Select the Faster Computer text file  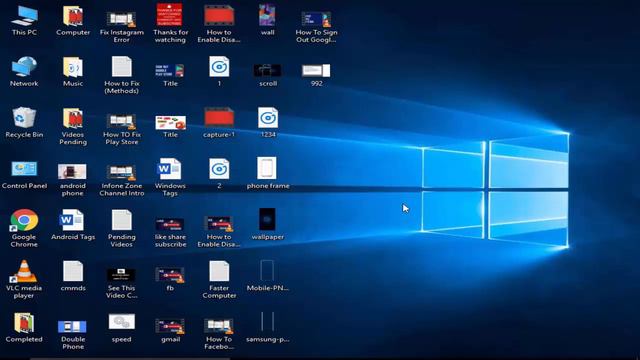coord(219,280)
